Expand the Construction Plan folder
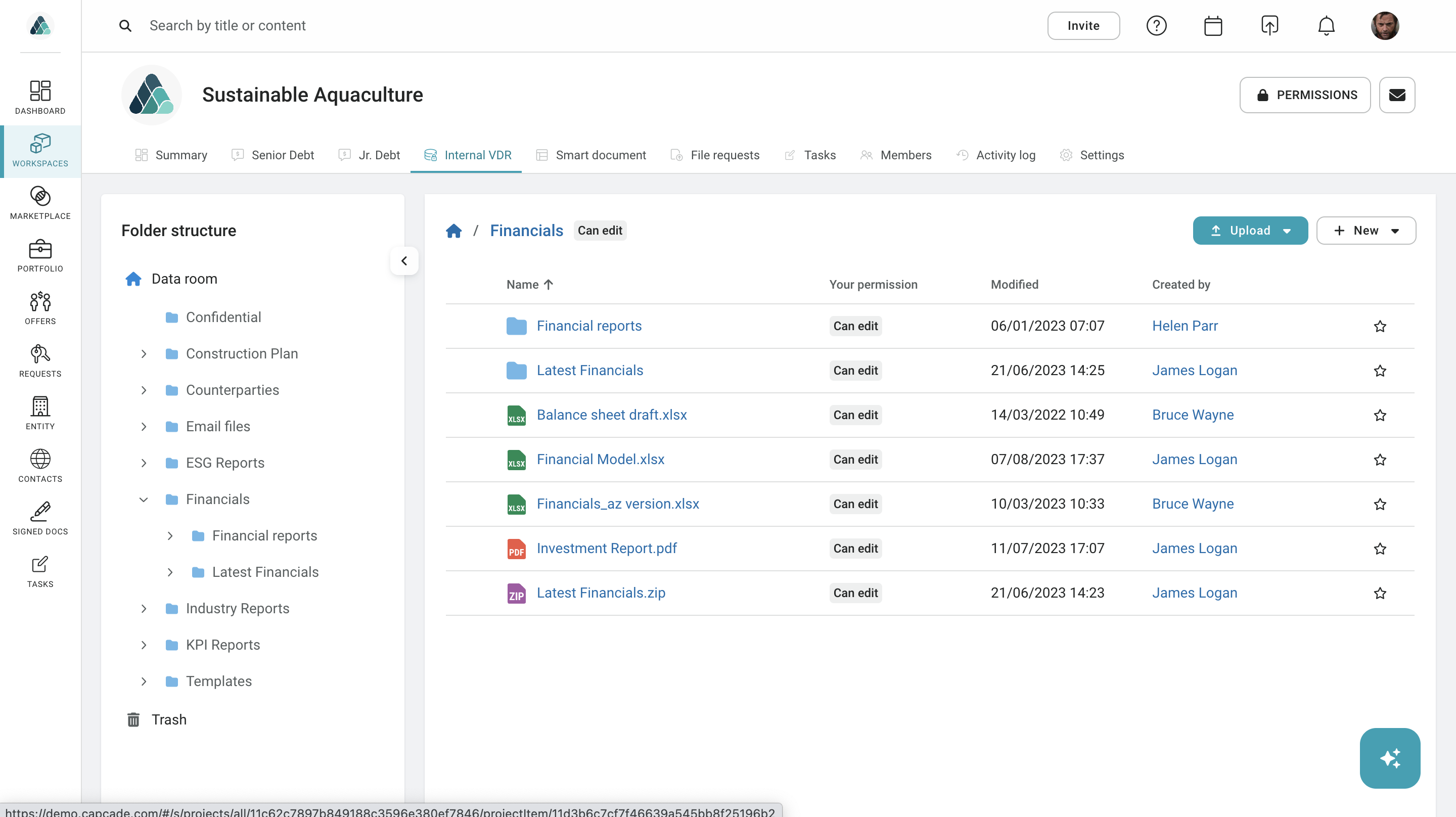Image resolution: width=1456 pixels, height=817 pixels. point(144,354)
